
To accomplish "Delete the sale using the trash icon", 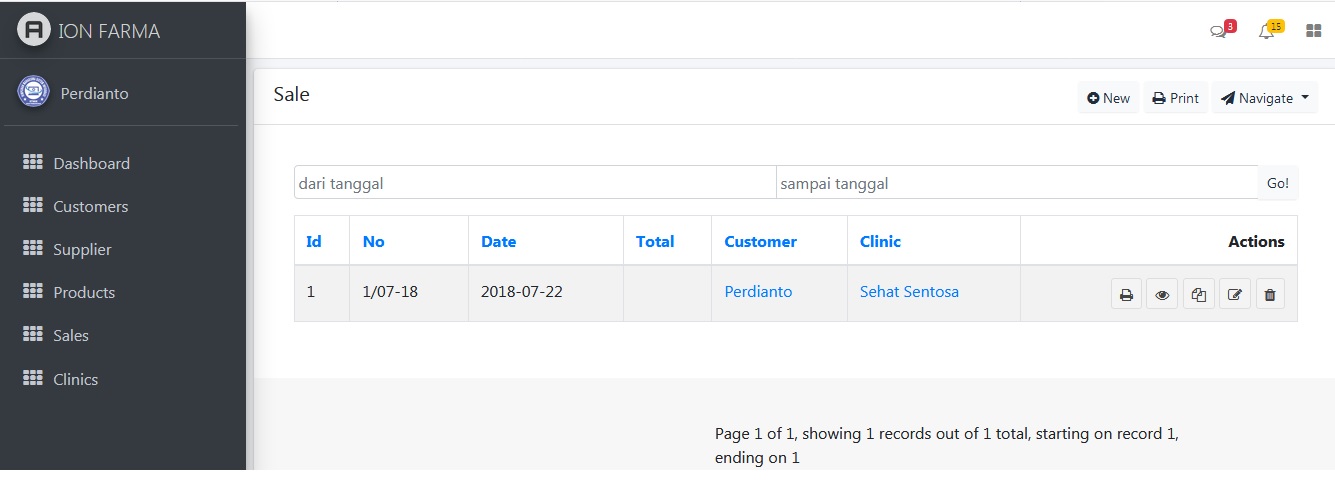I will [1270, 295].
